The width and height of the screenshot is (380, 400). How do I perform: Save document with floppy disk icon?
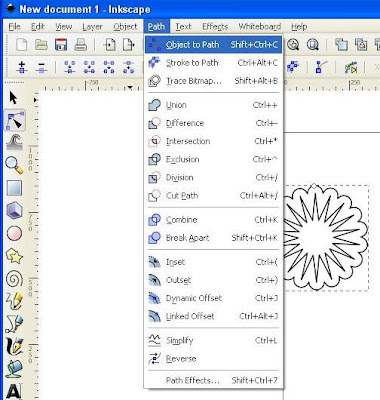pyautogui.click(x=61, y=45)
